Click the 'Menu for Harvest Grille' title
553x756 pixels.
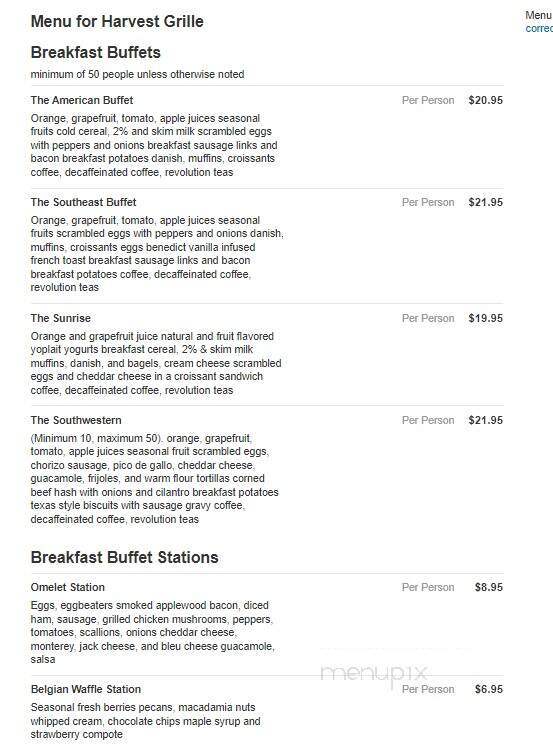coord(117,22)
